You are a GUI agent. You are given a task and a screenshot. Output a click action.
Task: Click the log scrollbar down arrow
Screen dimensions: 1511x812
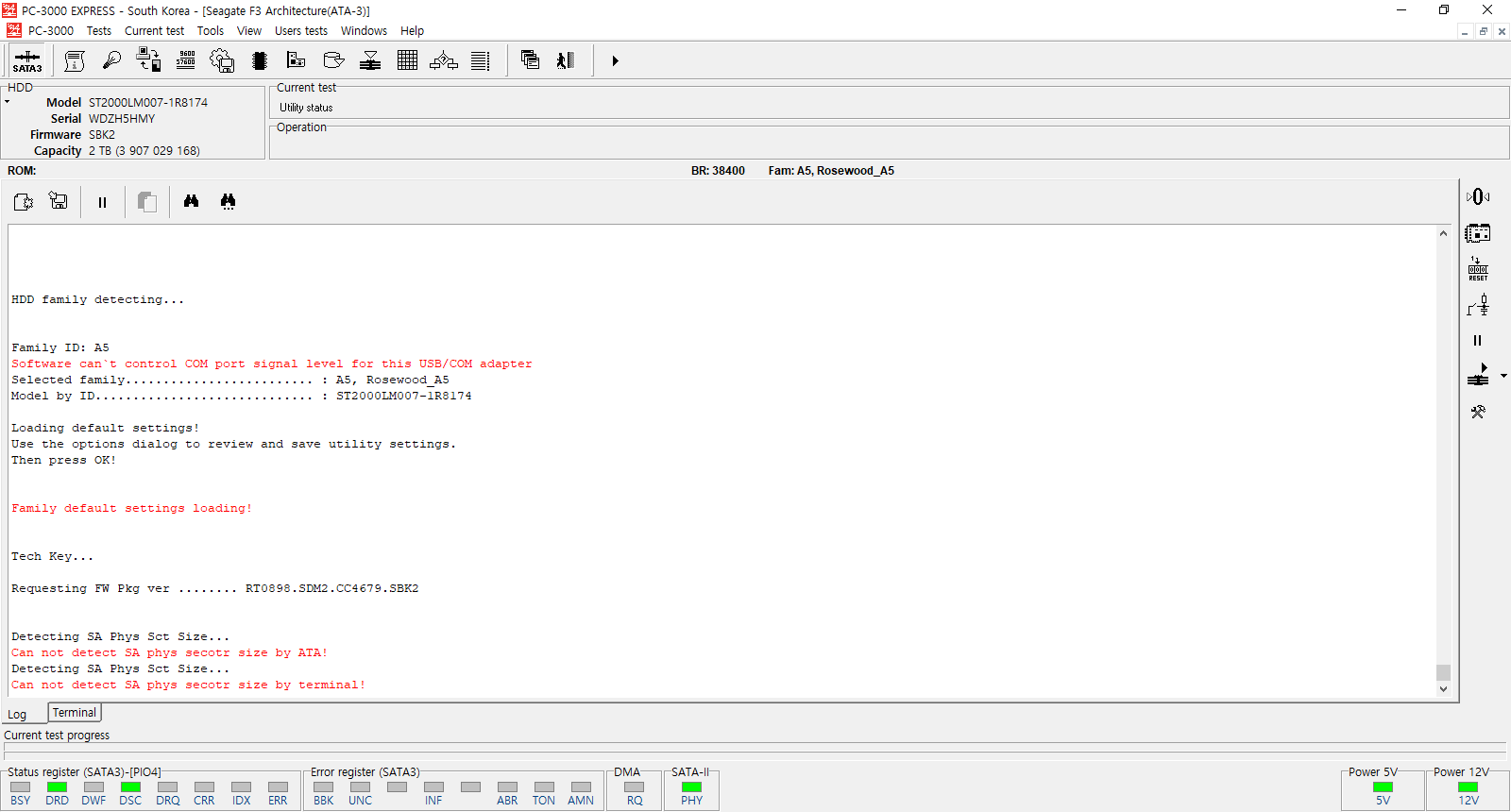tap(1443, 689)
